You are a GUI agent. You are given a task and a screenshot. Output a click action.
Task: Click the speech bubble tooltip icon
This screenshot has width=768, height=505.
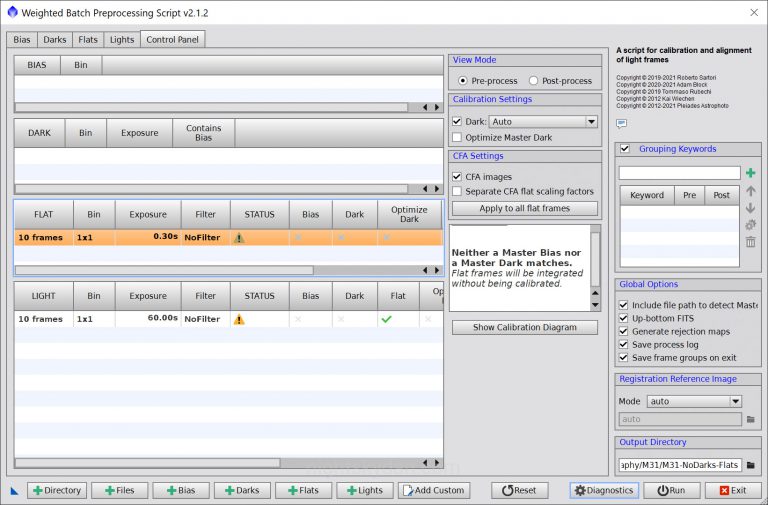621,124
